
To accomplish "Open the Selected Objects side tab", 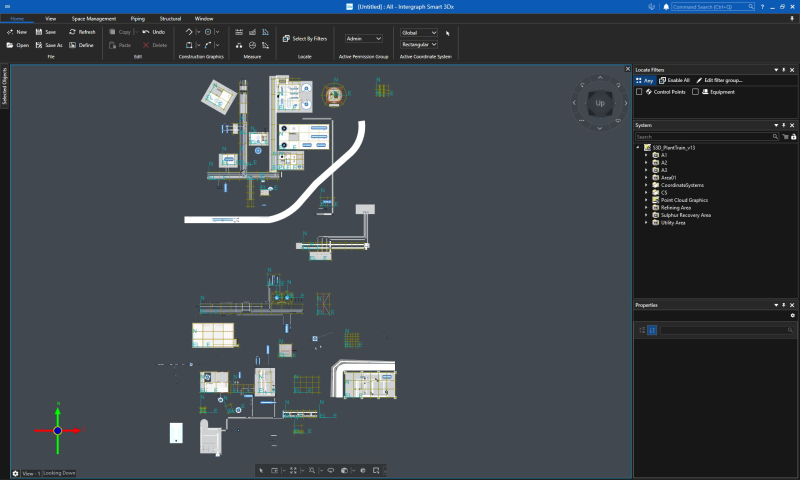I will 5,85.
